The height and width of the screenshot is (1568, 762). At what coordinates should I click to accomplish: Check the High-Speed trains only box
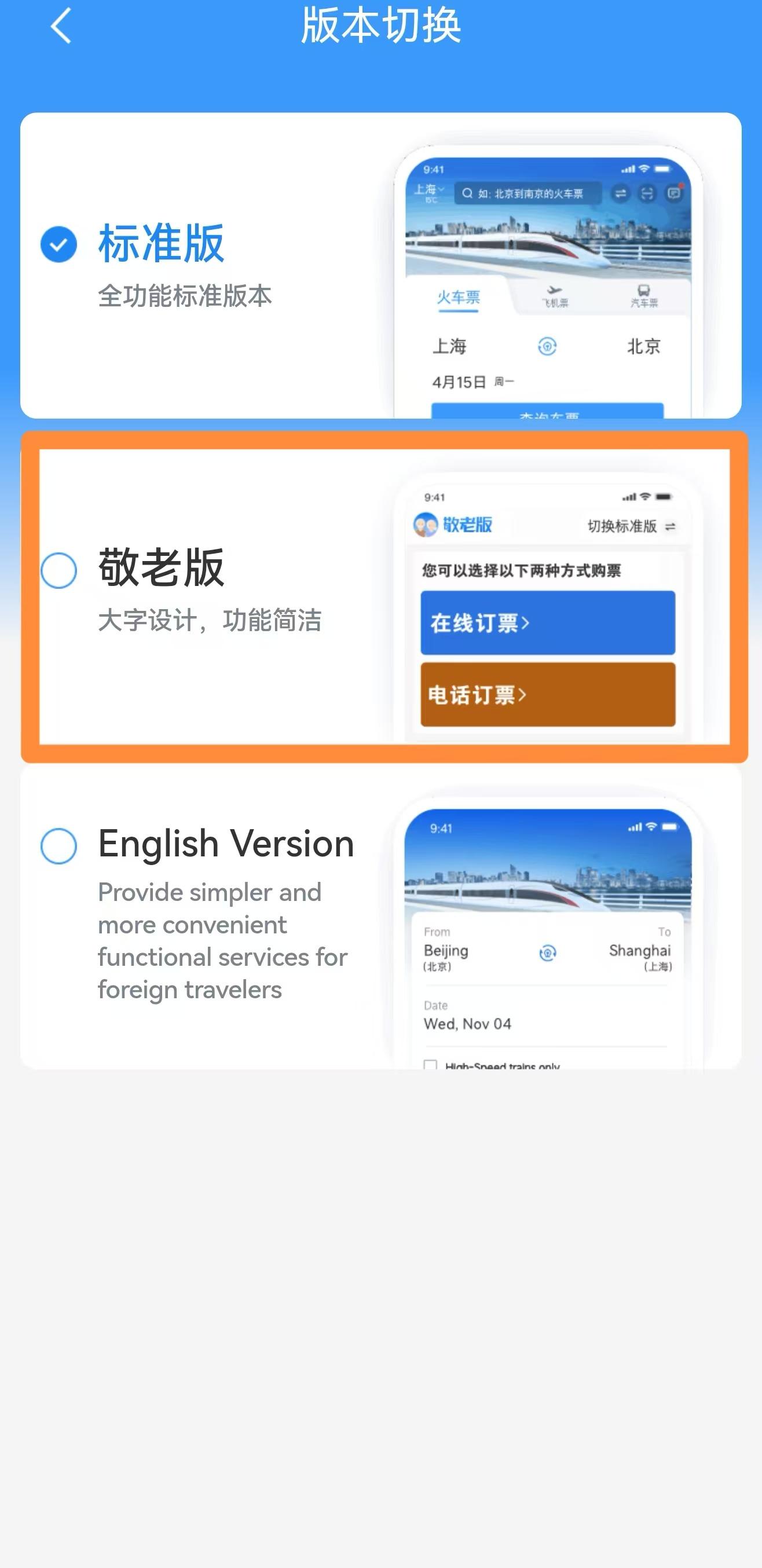(x=430, y=1065)
